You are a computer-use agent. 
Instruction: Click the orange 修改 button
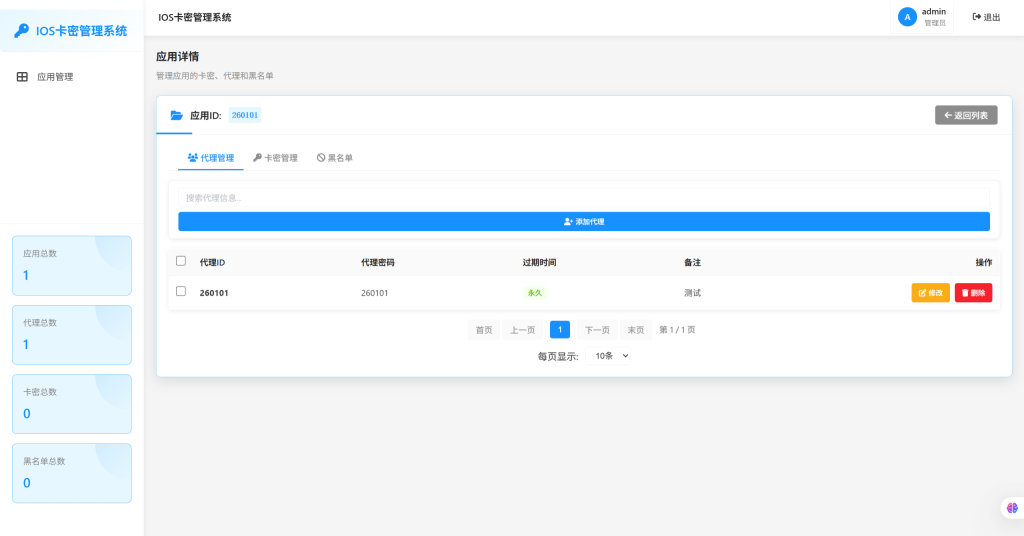930,293
